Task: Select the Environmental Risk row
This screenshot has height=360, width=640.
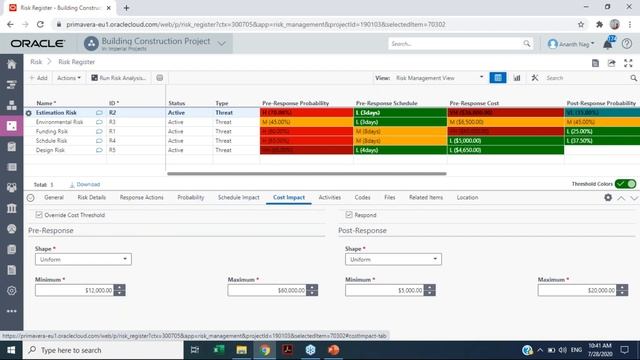Action: click(331, 122)
